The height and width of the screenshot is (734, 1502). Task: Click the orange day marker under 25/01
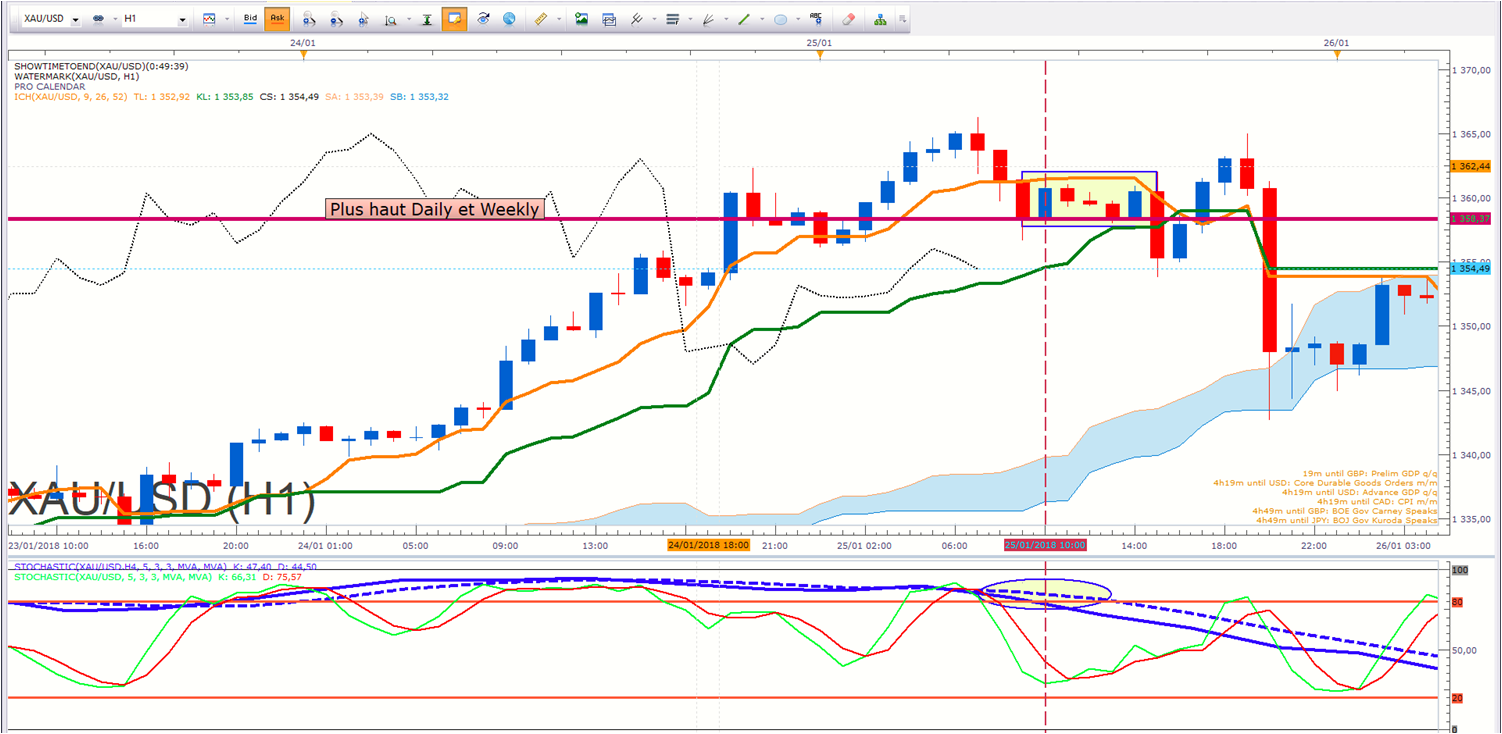coord(820,55)
